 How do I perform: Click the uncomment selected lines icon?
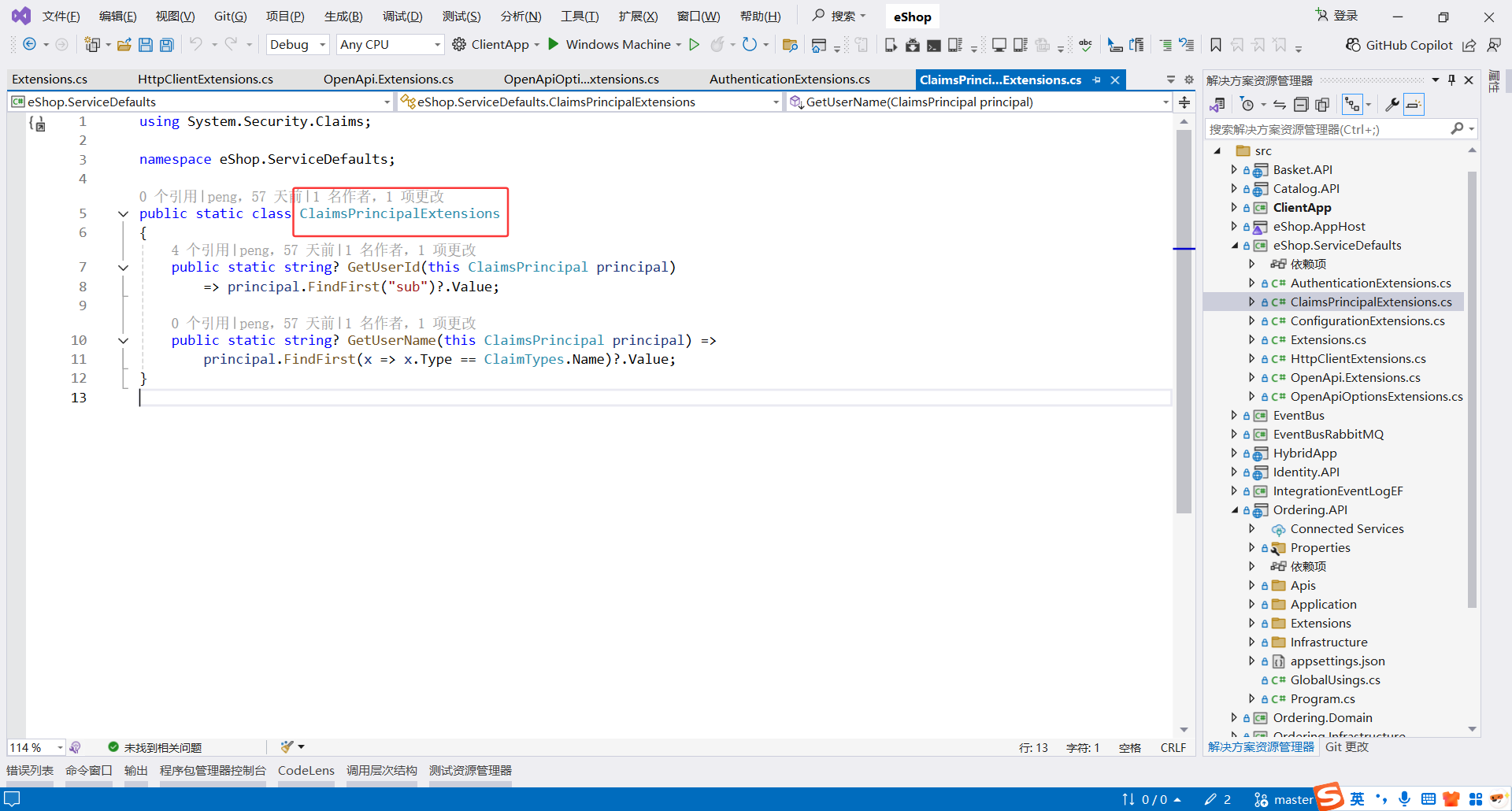tap(1187, 45)
